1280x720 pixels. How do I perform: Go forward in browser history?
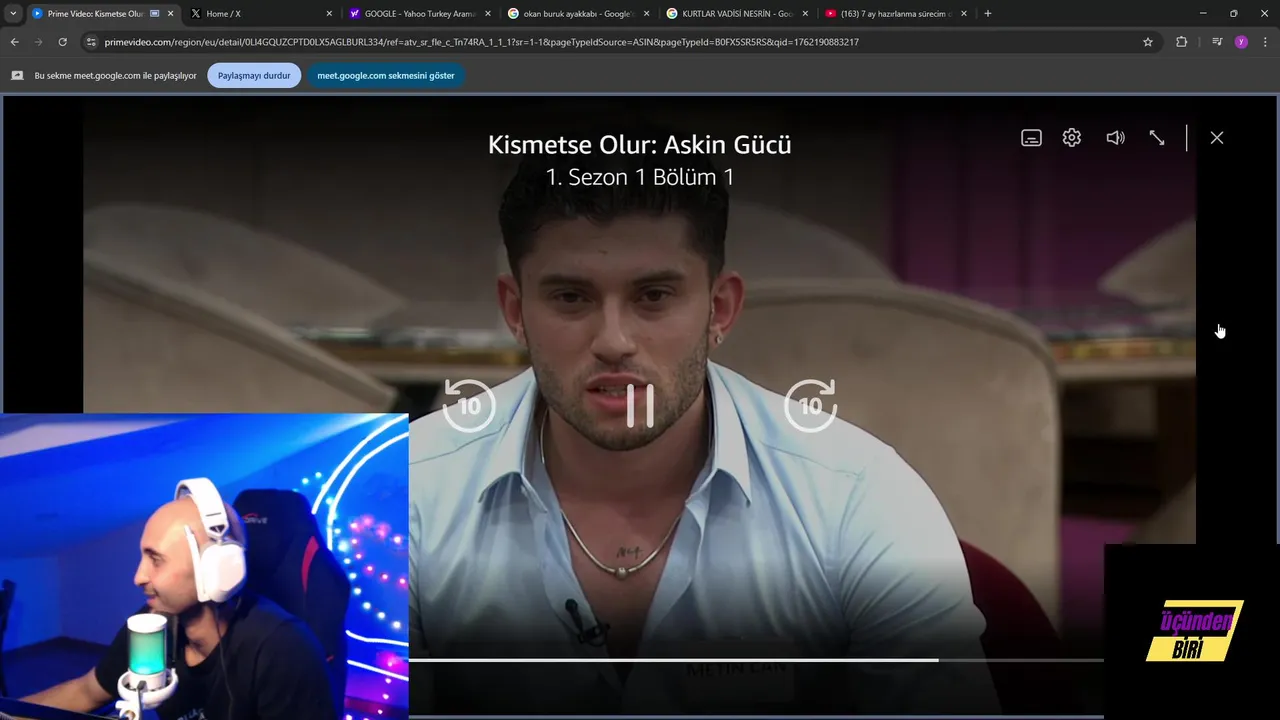click(38, 42)
